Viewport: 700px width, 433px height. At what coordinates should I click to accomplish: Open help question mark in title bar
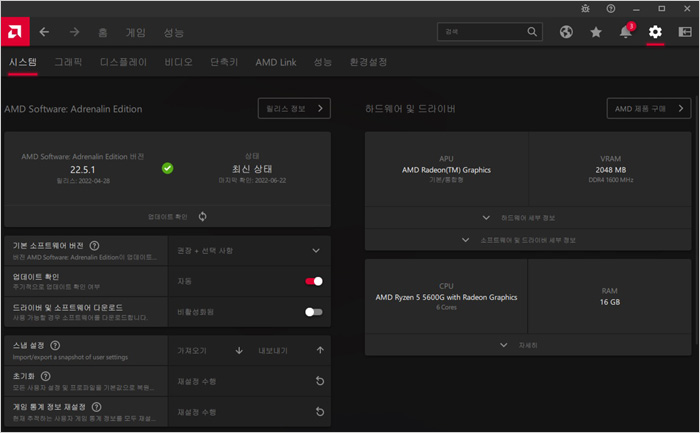[611, 8]
